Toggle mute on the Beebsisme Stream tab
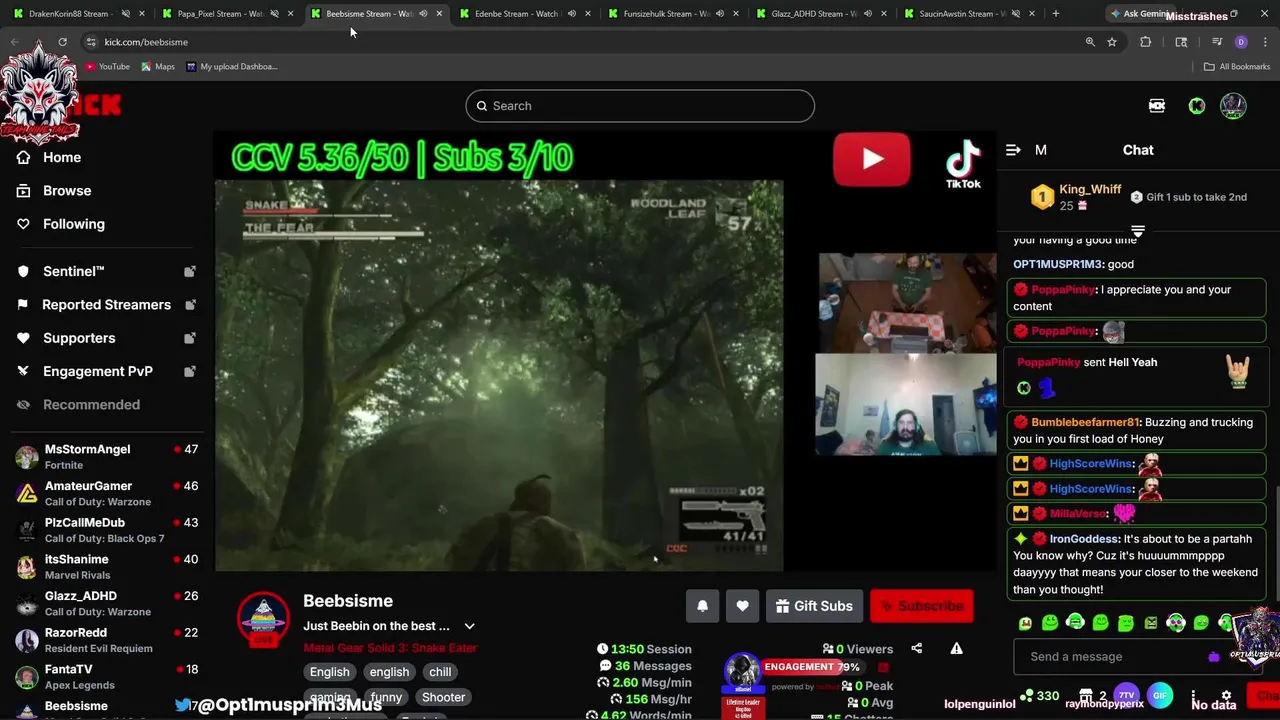1280x720 pixels. [x=423, y=14]
